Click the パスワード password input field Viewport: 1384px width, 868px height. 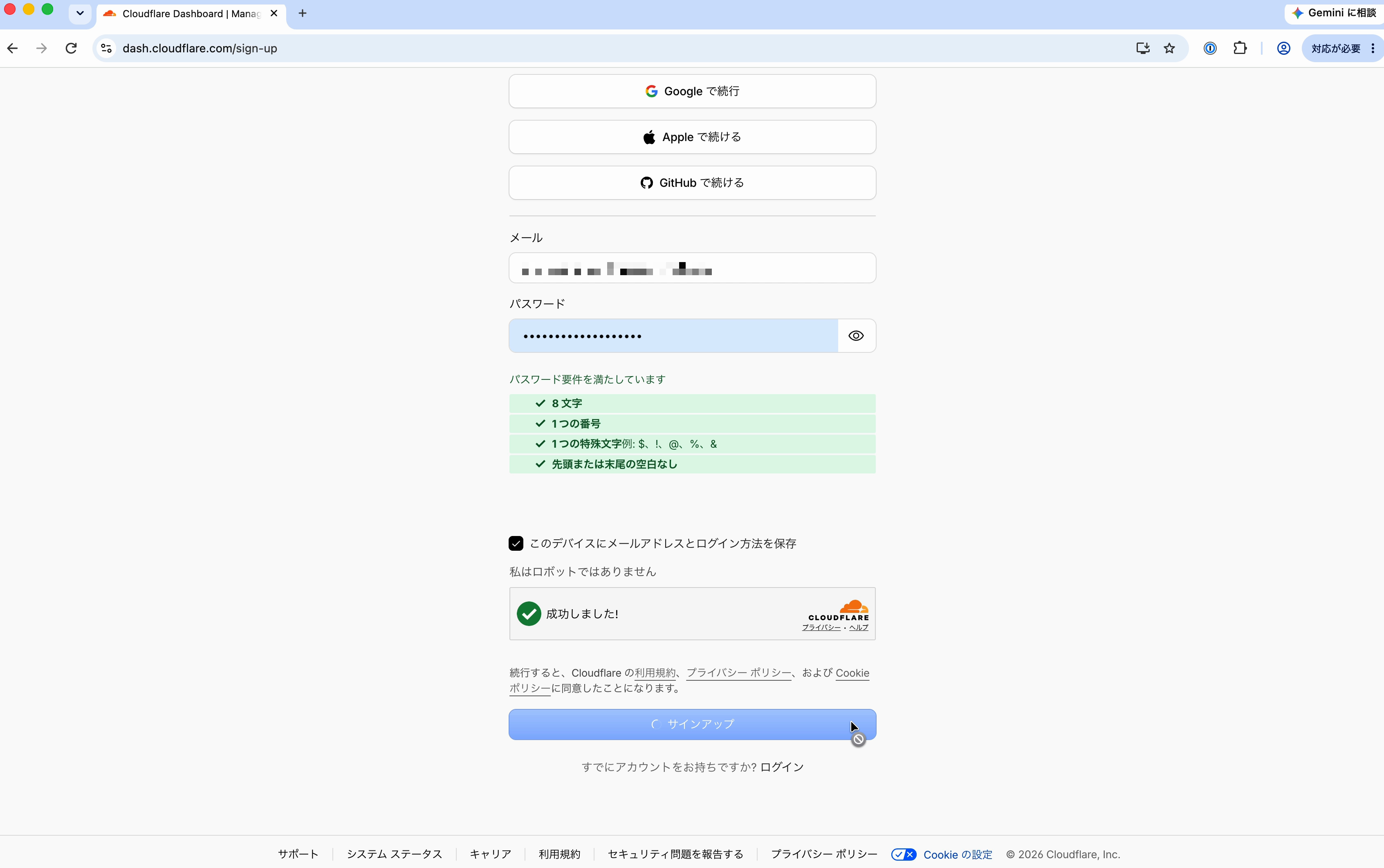click(x=673, y=336)
